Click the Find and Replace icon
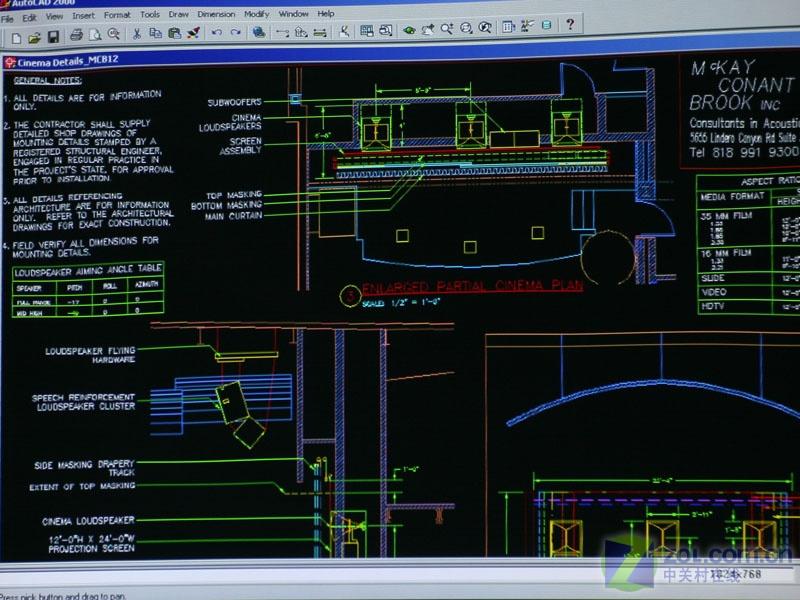 click(114, 34)
